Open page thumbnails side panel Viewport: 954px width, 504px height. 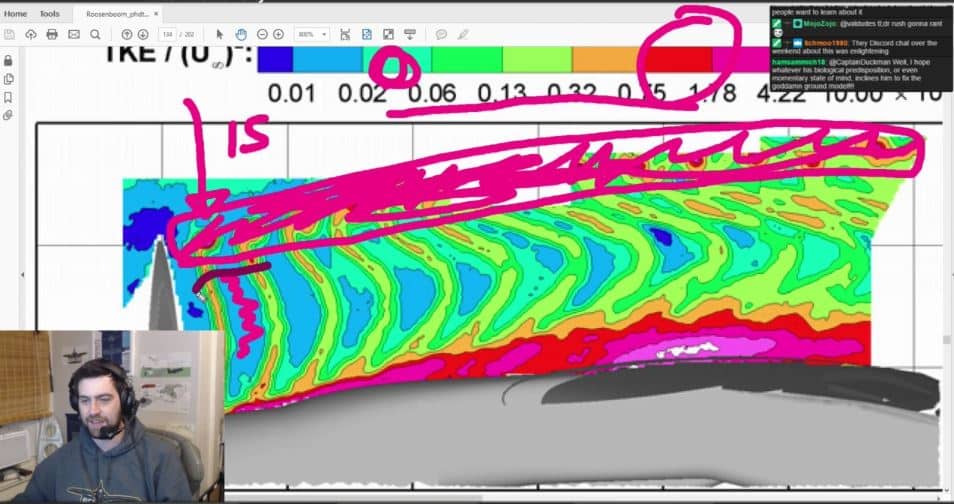(x=9, y=78)
